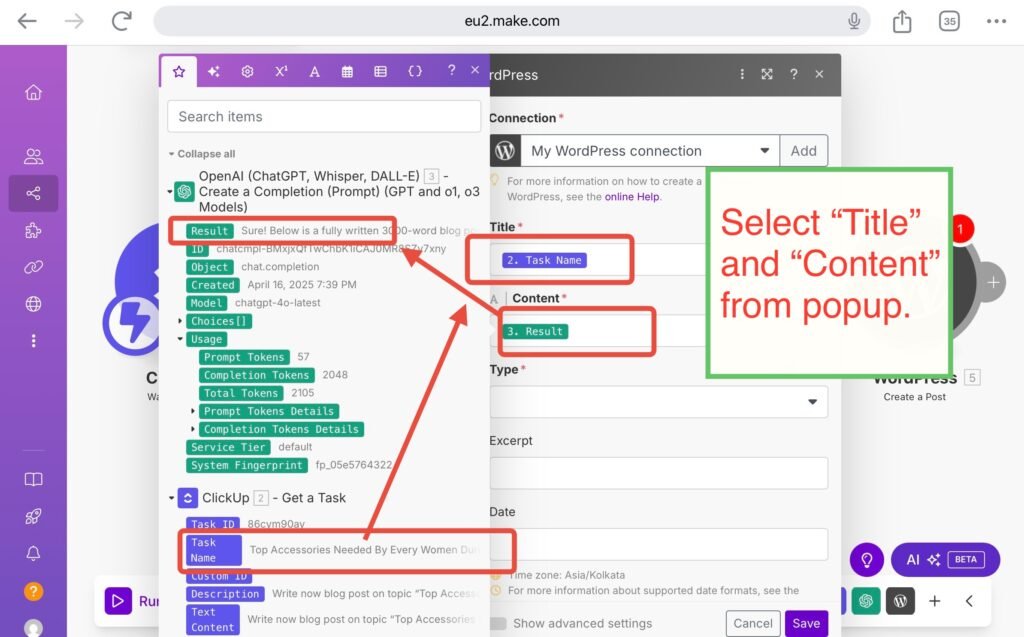Open the Templates puzzle icon

point(33,231)
